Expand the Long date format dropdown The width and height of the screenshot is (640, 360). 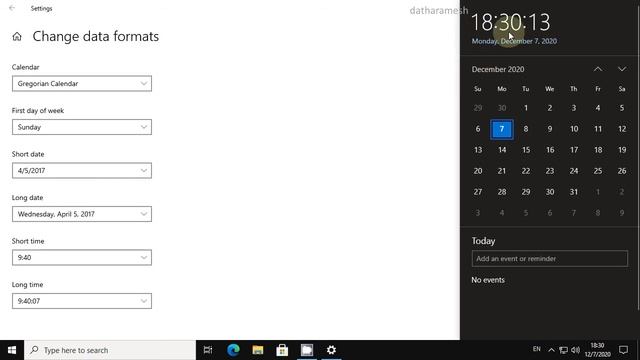click(82, 214)
